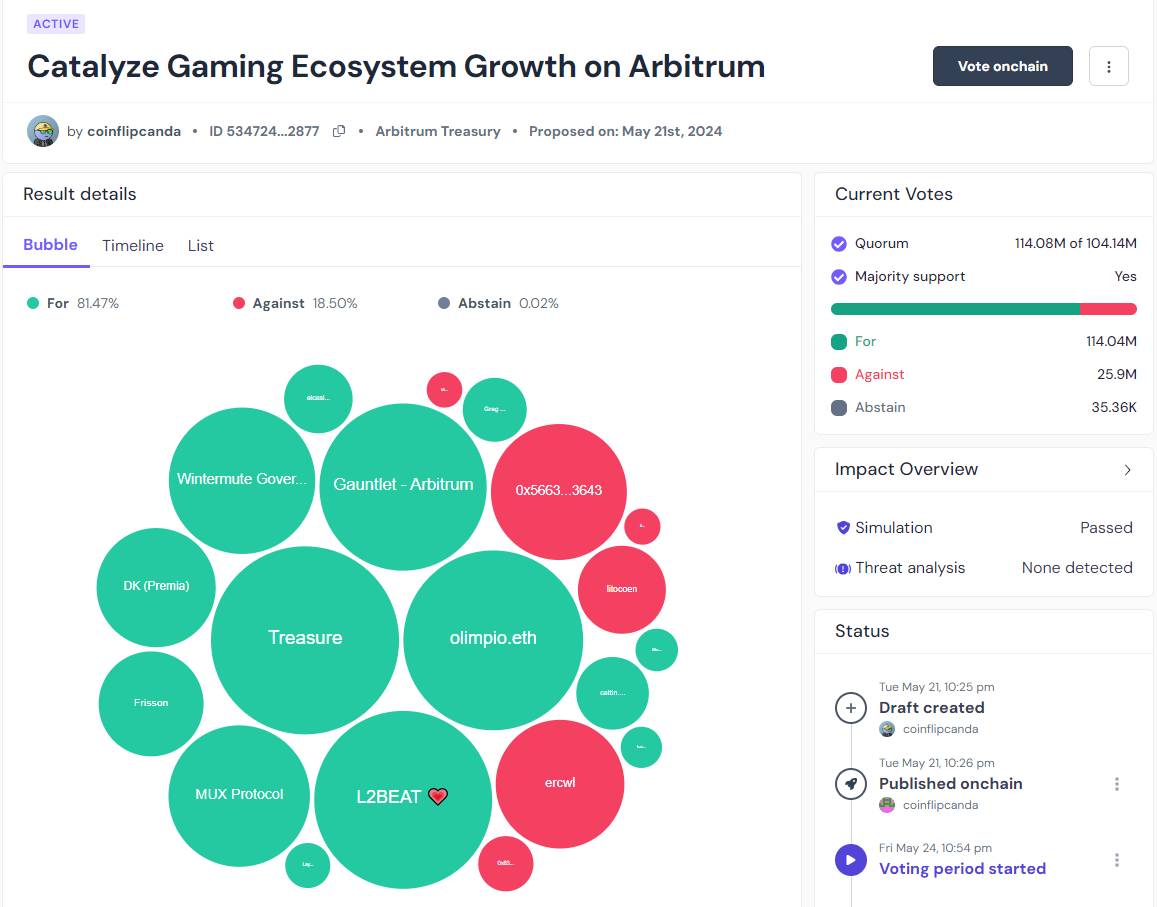This screenshot has height=907, width=1157.
Task: Switch to the Bubble tab
Action: click(x=50, y=245)
